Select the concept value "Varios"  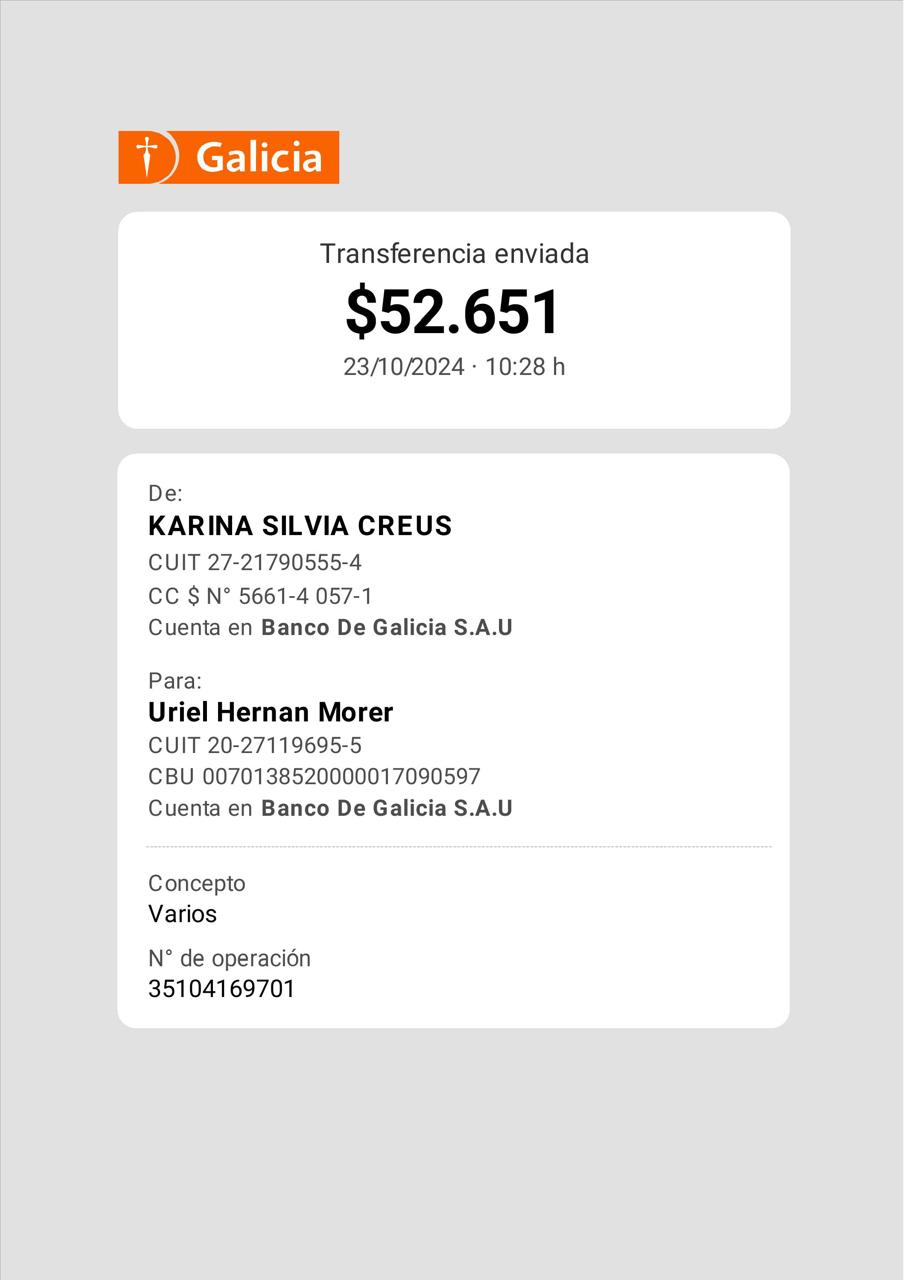(x=183, y=914)
